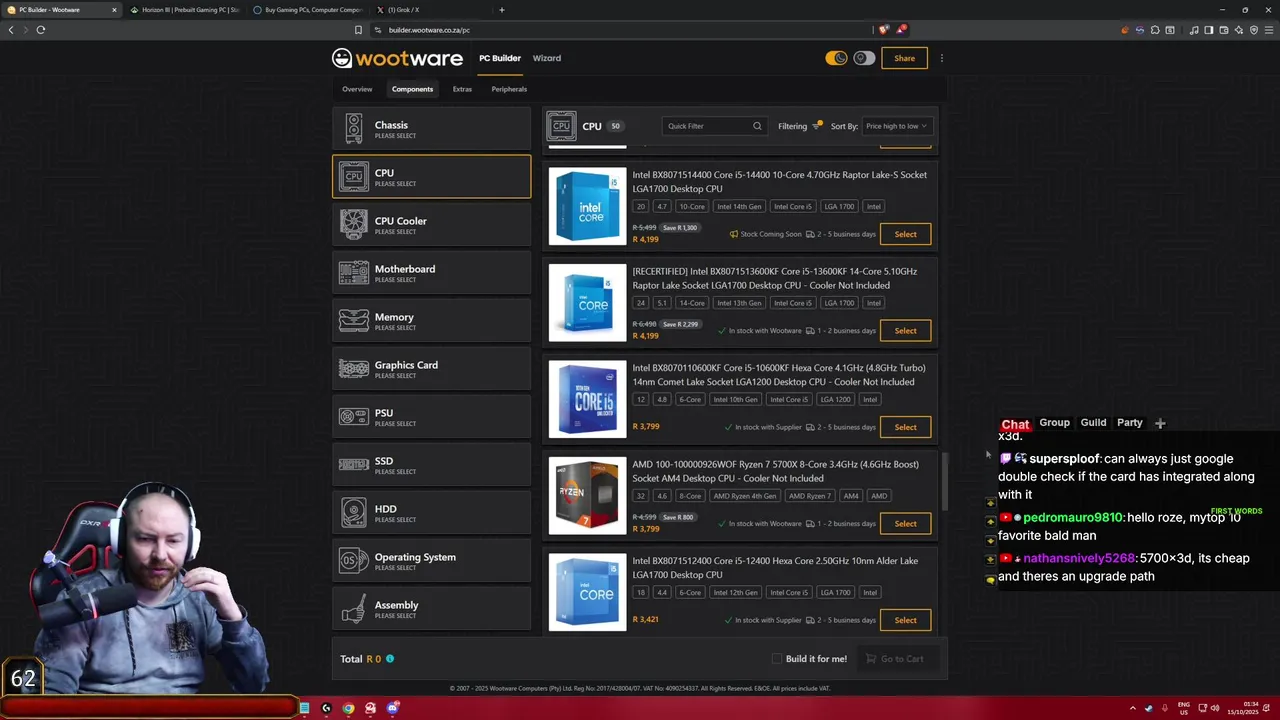Focus the Quick Filter input field
This screenshot has width=1280, height=720.
pyautogui.click(x=714, y=126)
